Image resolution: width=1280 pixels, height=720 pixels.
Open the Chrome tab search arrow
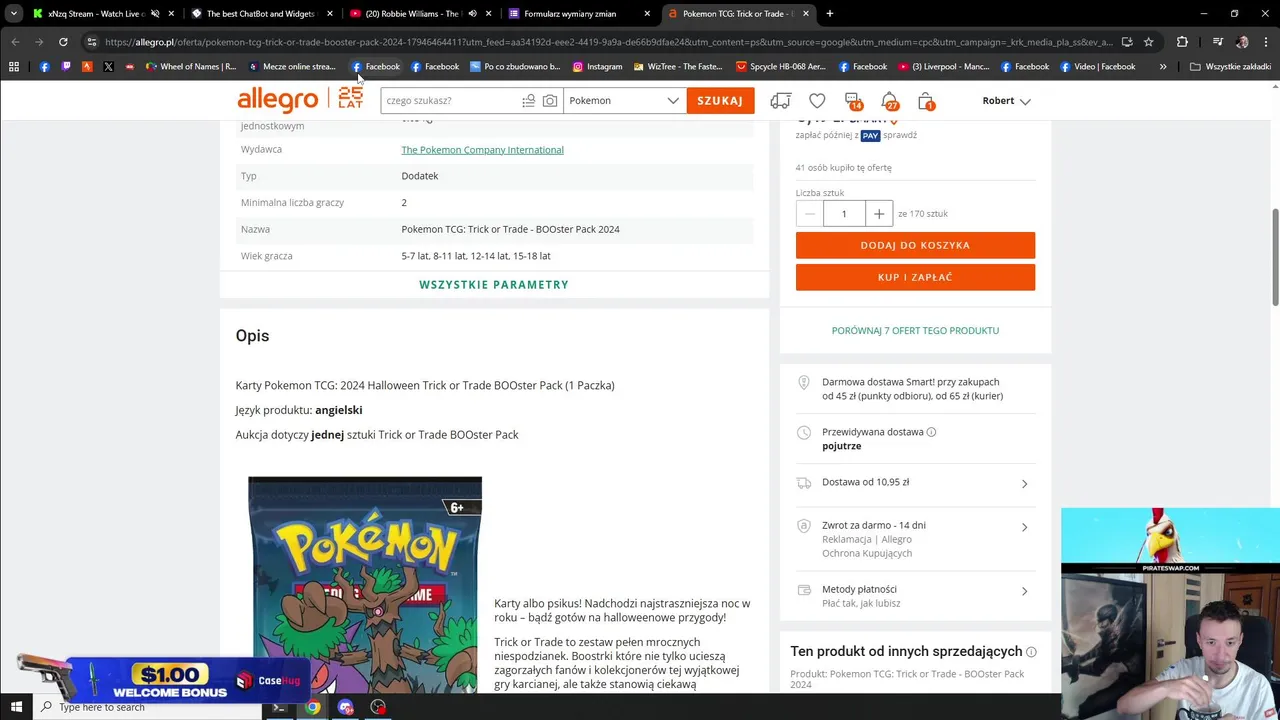click(14, 14)
